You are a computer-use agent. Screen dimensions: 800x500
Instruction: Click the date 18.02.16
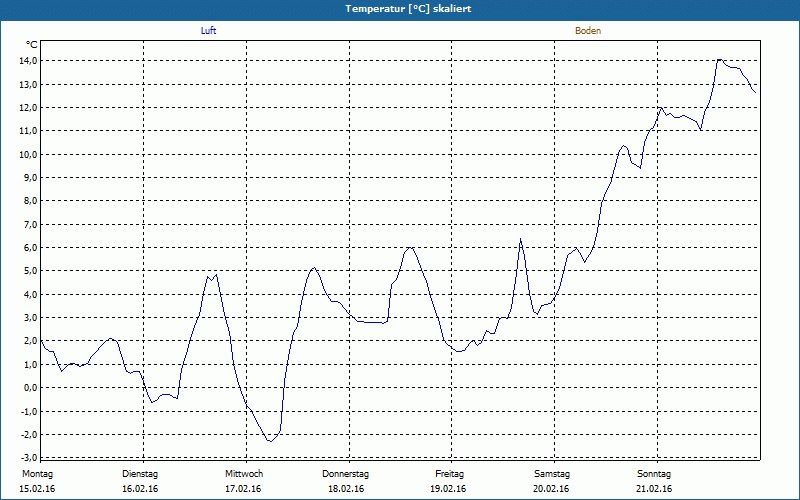346,489
